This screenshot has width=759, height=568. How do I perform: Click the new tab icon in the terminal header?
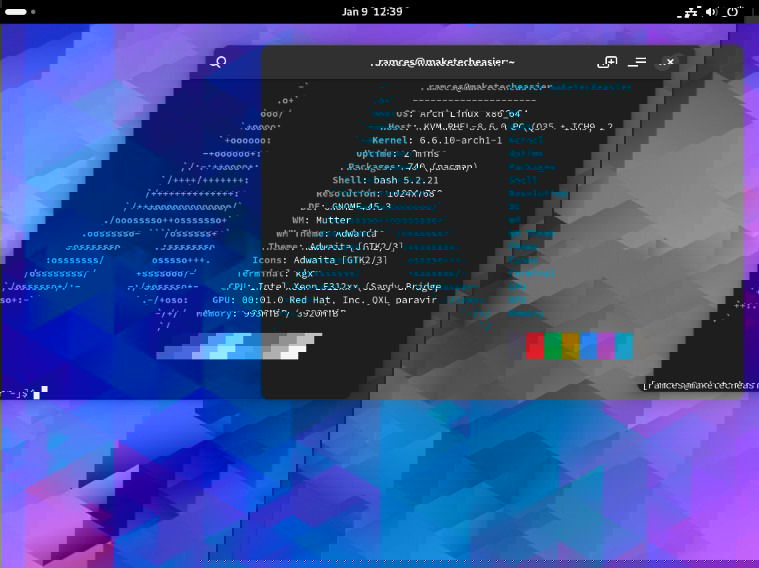tap(606, 62)
